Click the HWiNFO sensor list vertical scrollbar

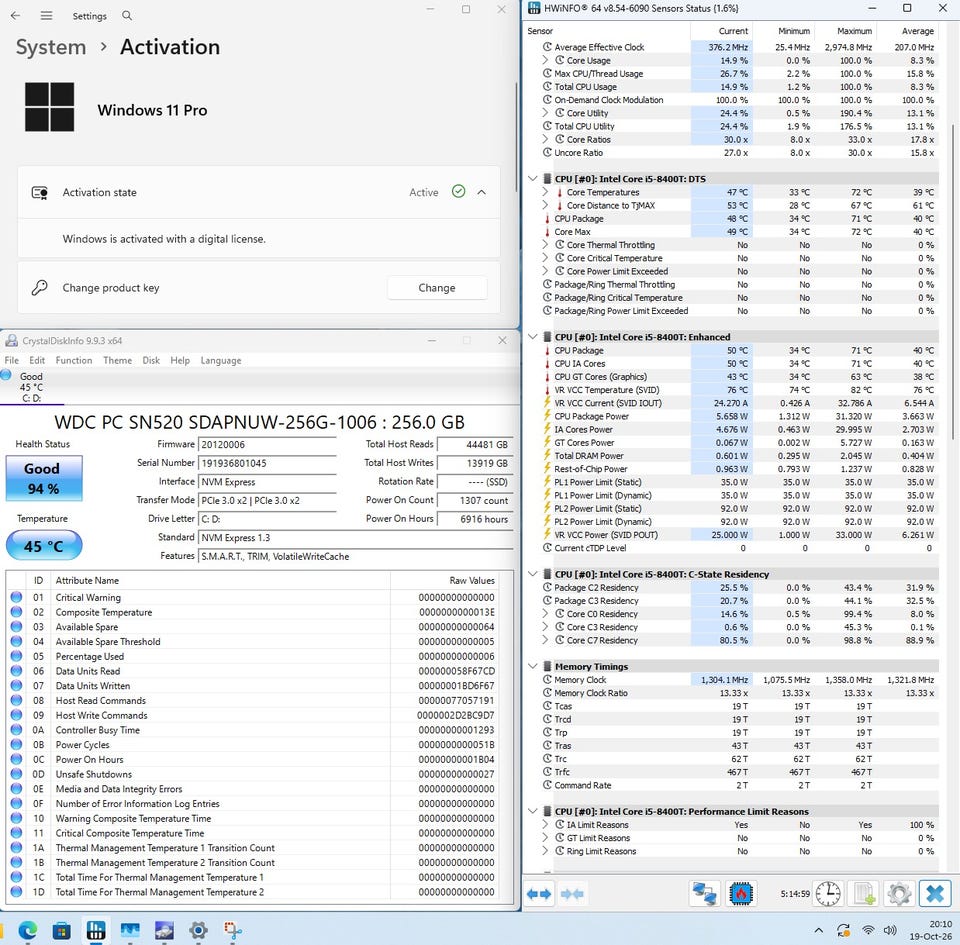pos(953,282)
